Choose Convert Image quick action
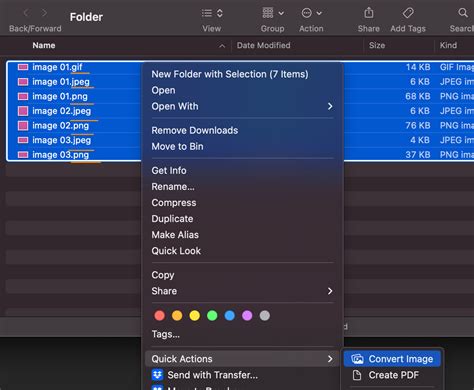 392,359
